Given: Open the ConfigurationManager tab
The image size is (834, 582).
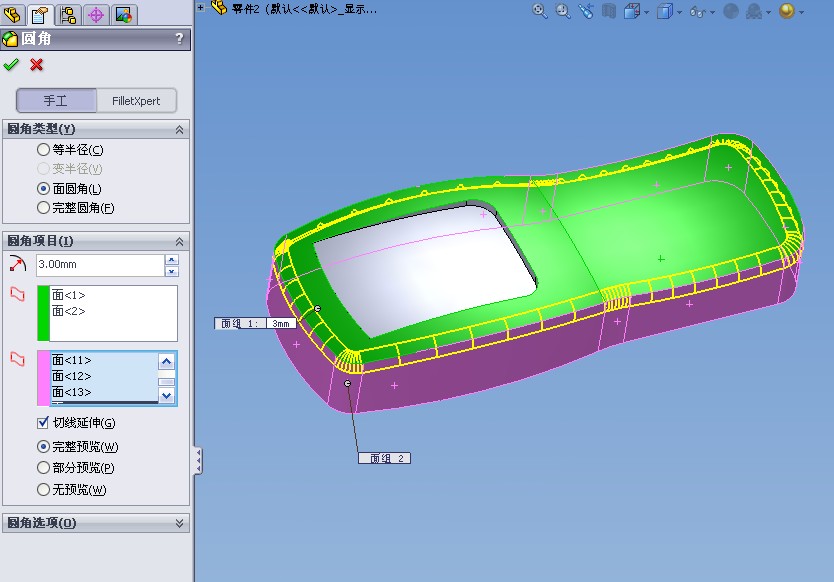Looking at the screenshot, I should tap(68, 14).
